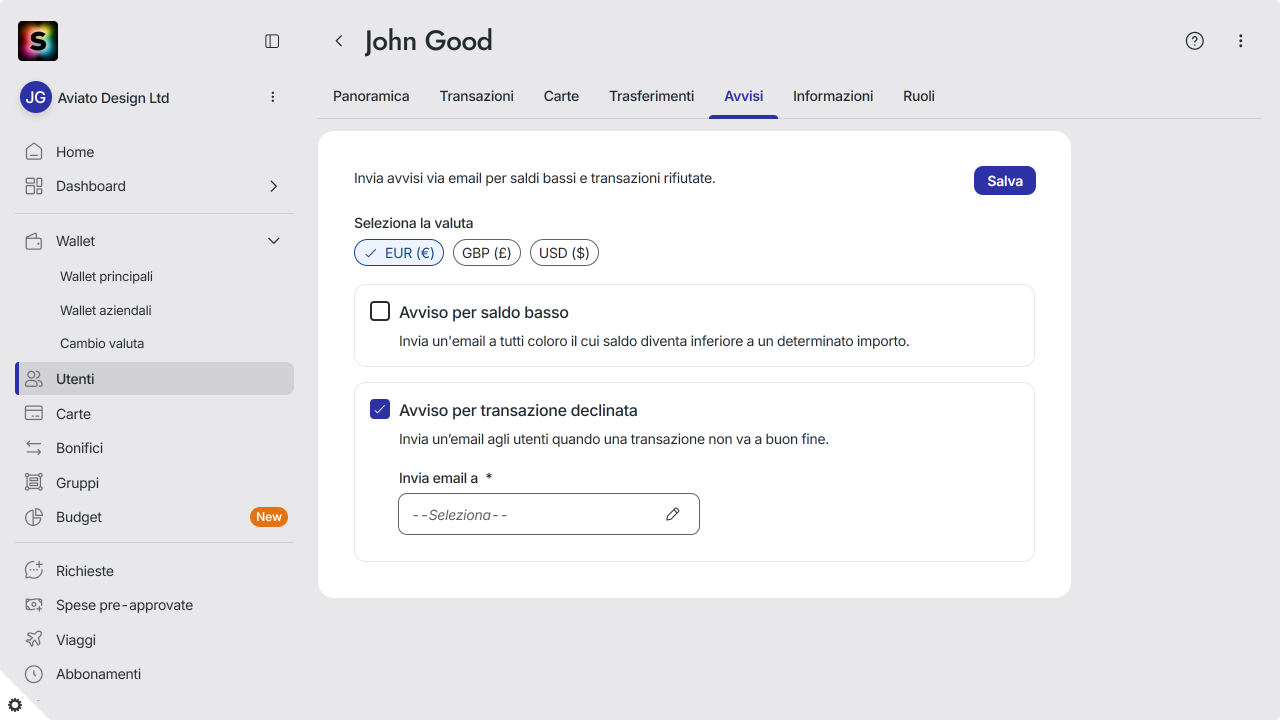This screenshot has width=1280, height=720.
Task: Switch to the Panoramica tab
Action: [371, 96]
